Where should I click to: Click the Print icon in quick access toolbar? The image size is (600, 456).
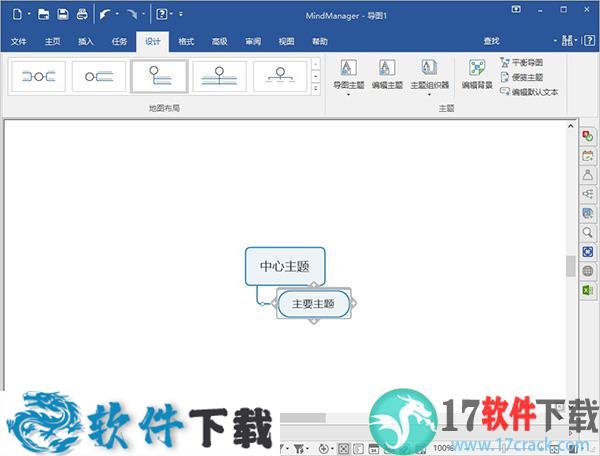click(82, 15)
